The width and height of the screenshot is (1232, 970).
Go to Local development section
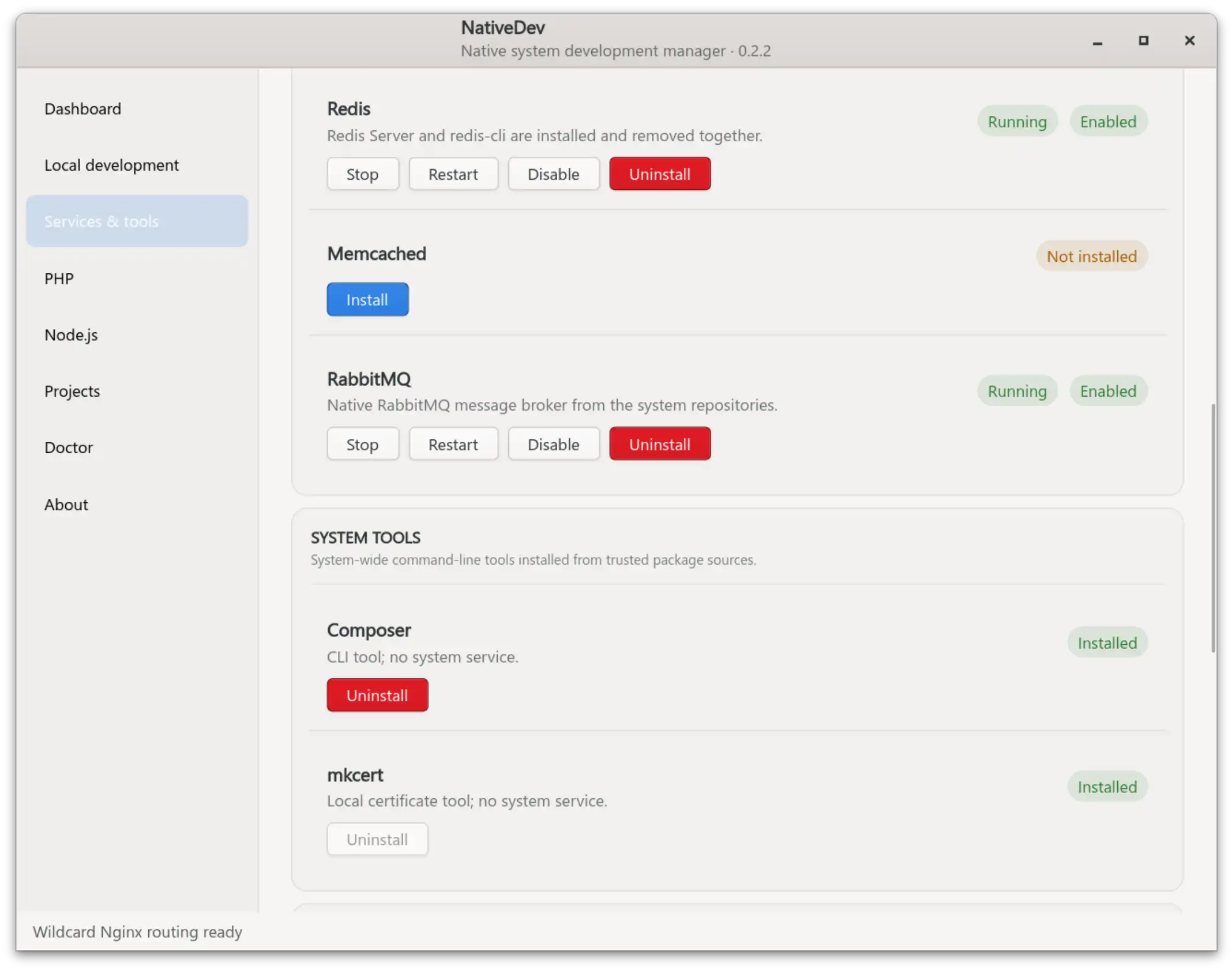pos(137,166)
